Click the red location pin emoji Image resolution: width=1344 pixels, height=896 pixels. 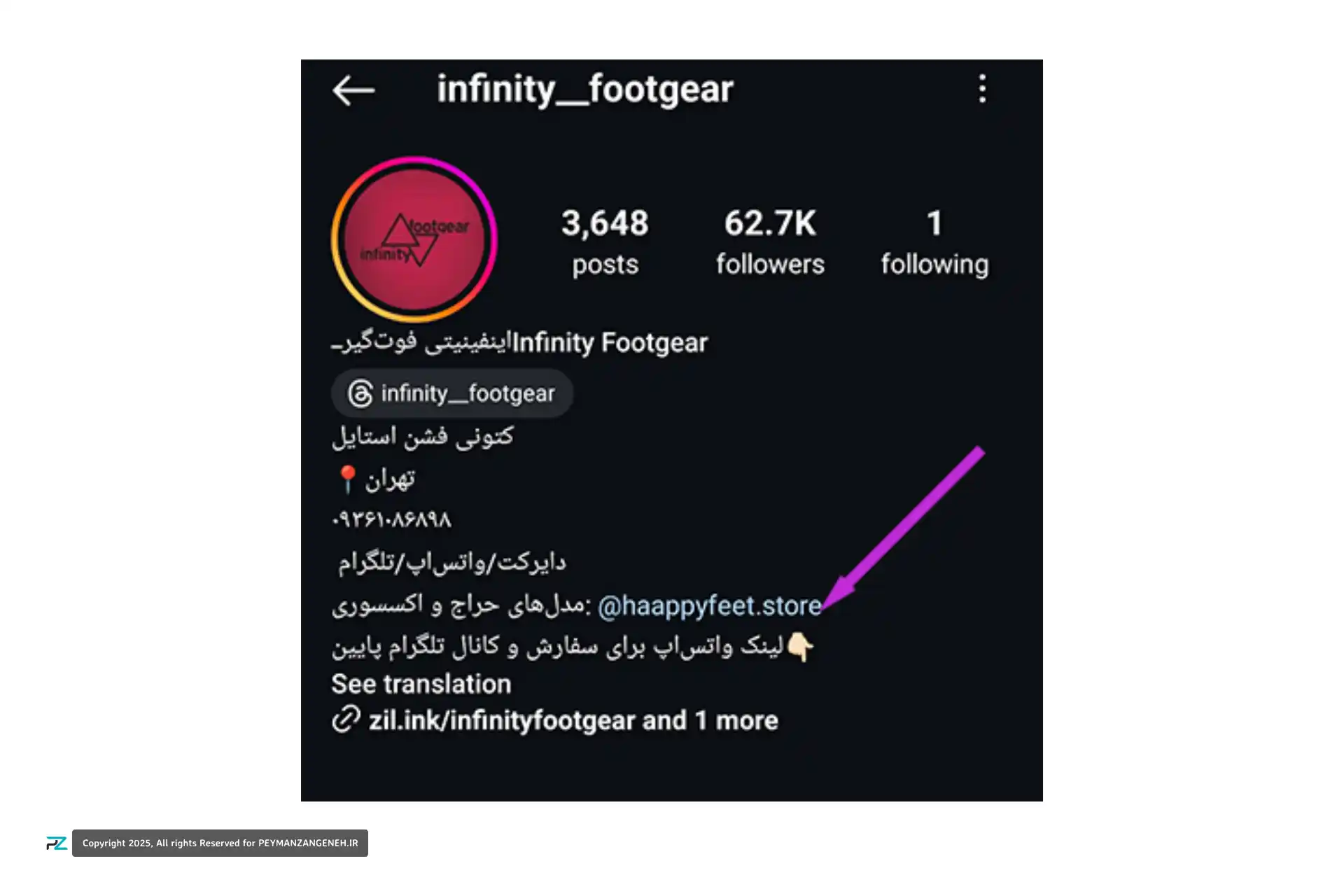point(348,479)
